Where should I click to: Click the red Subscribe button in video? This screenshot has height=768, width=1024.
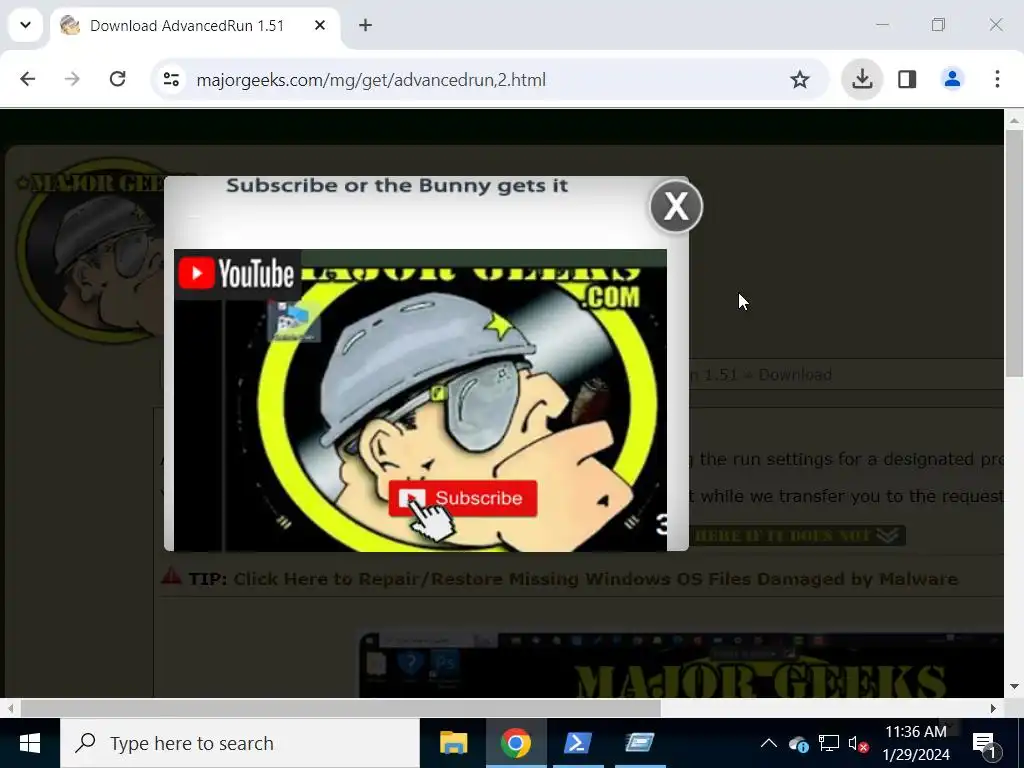tap(463, 498)
